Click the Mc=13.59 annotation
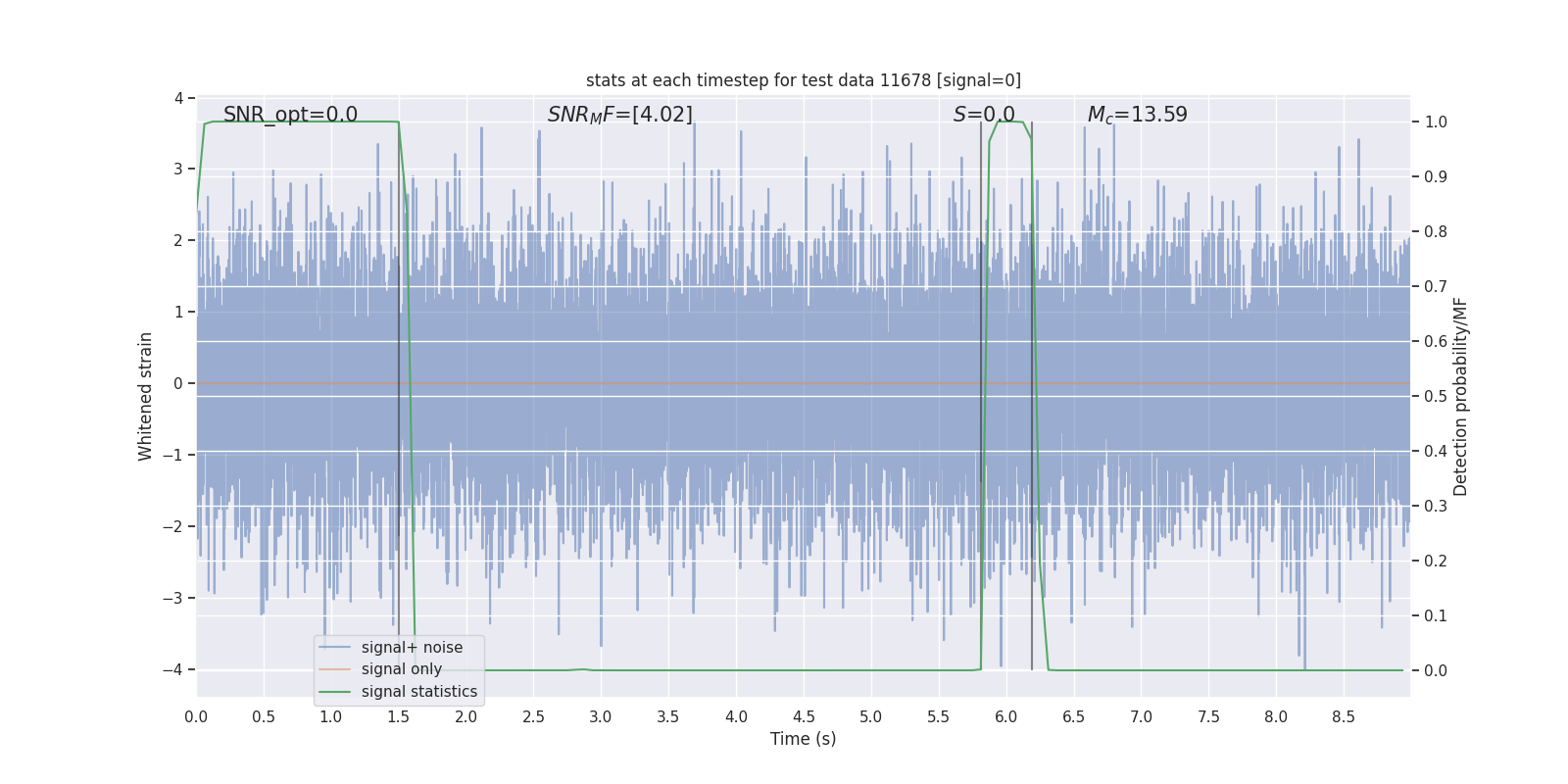This screenshot has height=784, width=1568. [x=1137, y=115]
